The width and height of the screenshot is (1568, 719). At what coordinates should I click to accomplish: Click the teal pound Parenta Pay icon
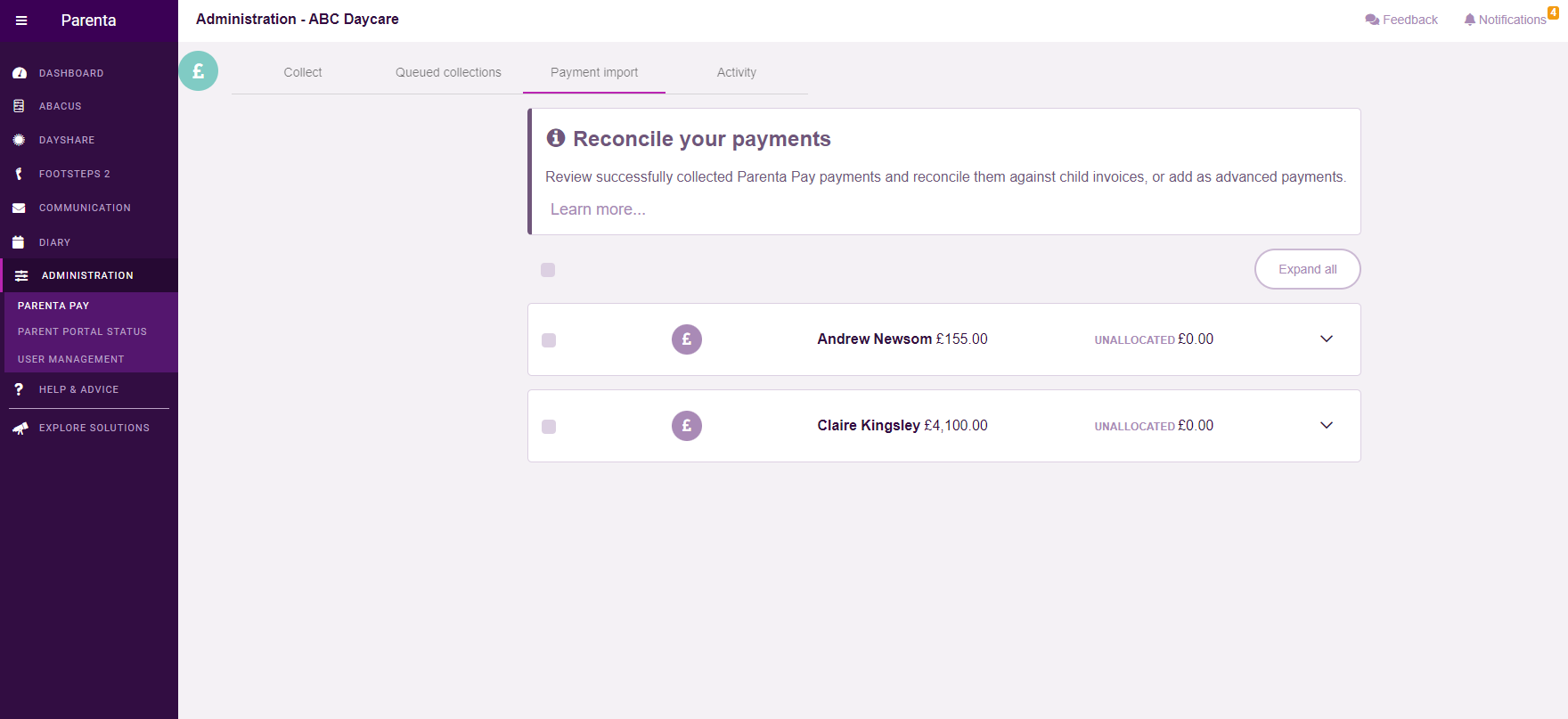pyautogui.click(x=199, y=71)
